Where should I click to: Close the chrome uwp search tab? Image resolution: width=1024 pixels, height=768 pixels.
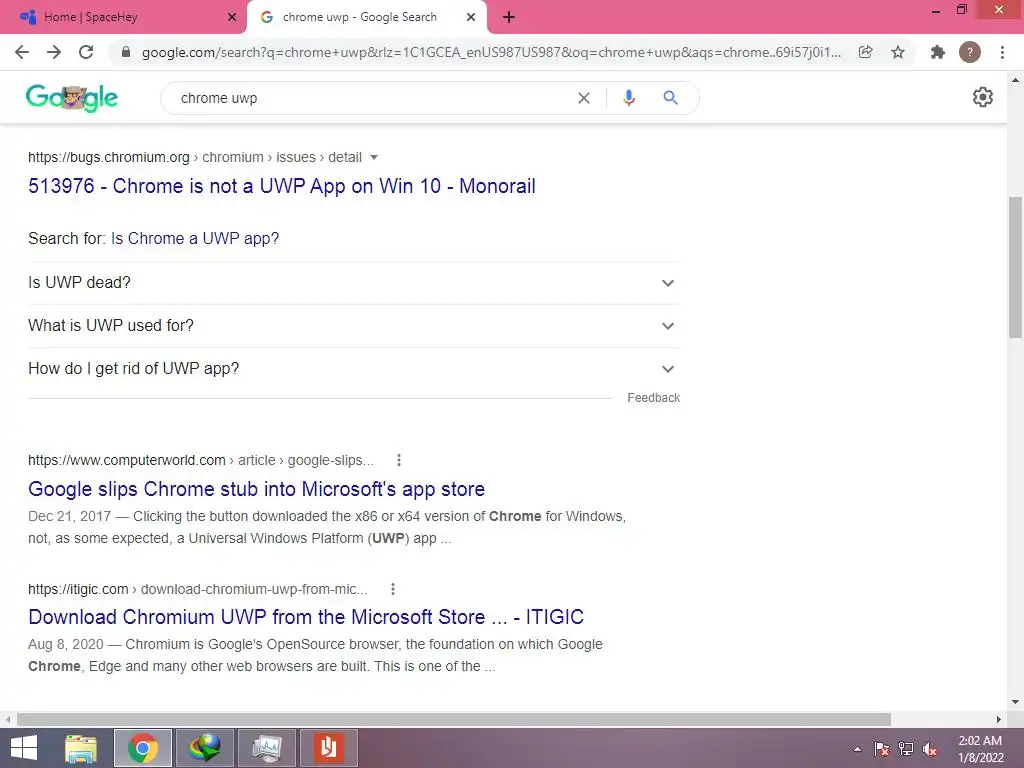click(471, 17)
